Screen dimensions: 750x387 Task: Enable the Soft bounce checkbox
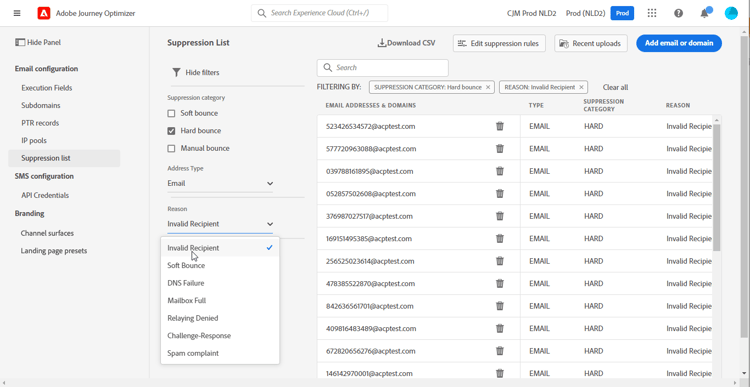(171, 113)
